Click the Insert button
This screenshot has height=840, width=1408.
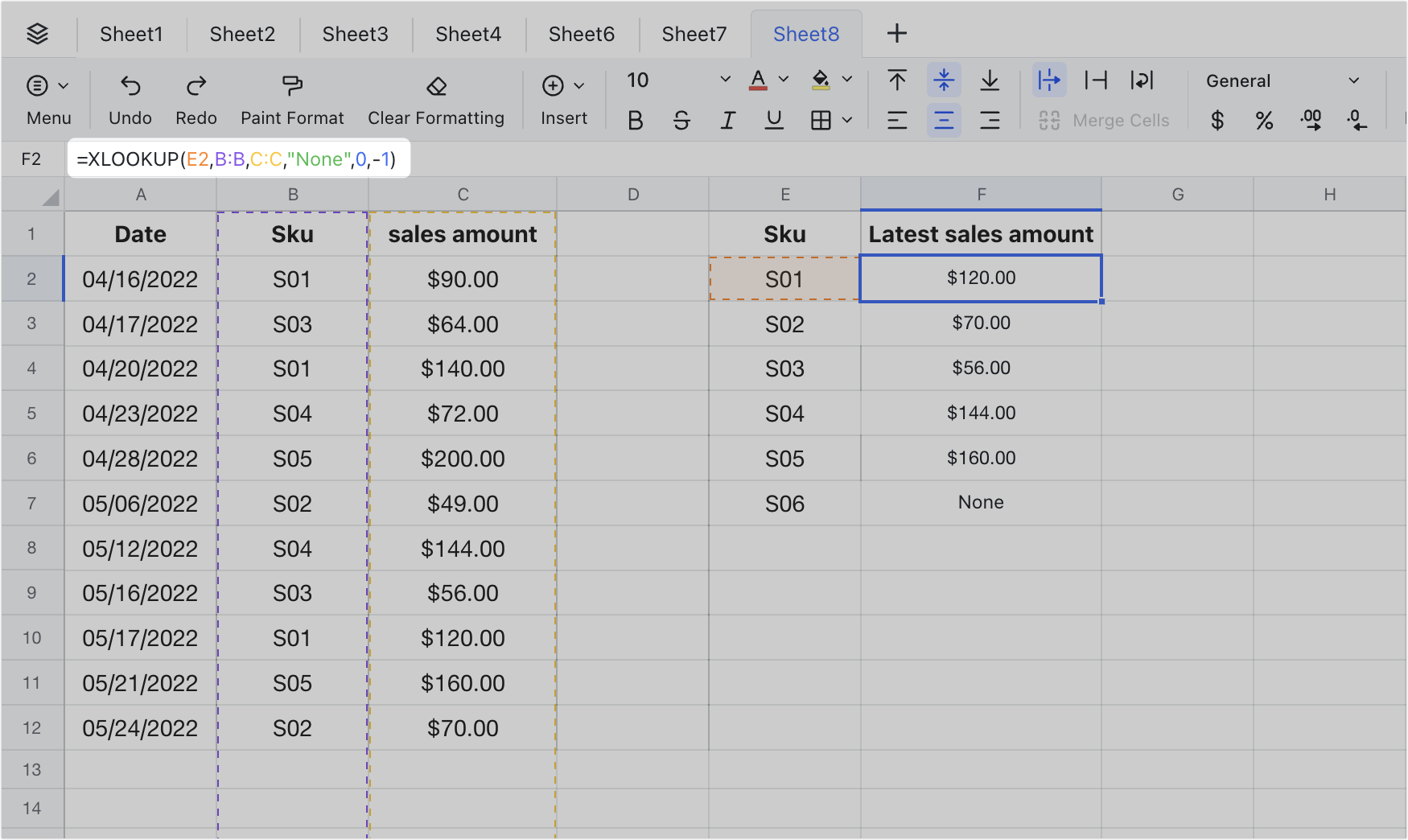point(563,98)
